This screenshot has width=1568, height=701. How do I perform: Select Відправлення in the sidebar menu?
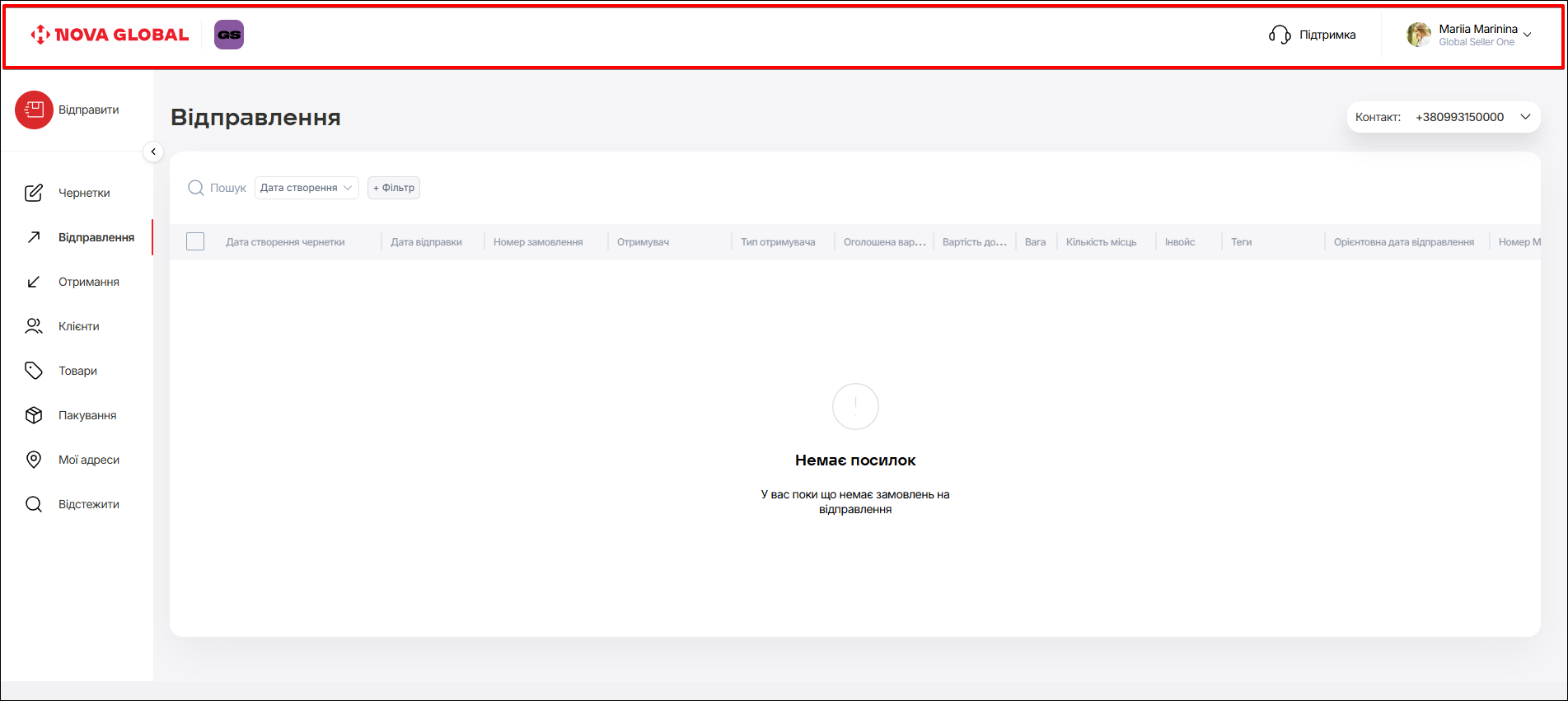(x=96, y=237)
